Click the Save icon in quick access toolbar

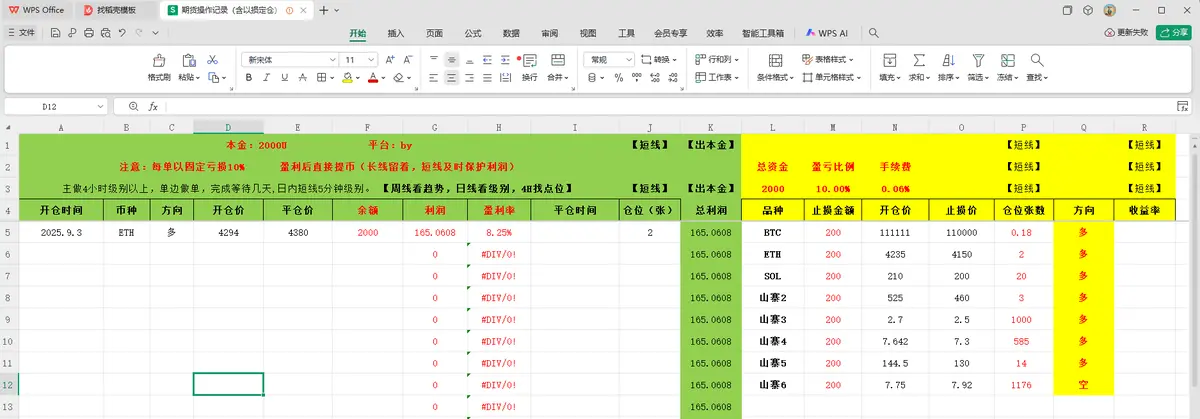click(55, 32)
